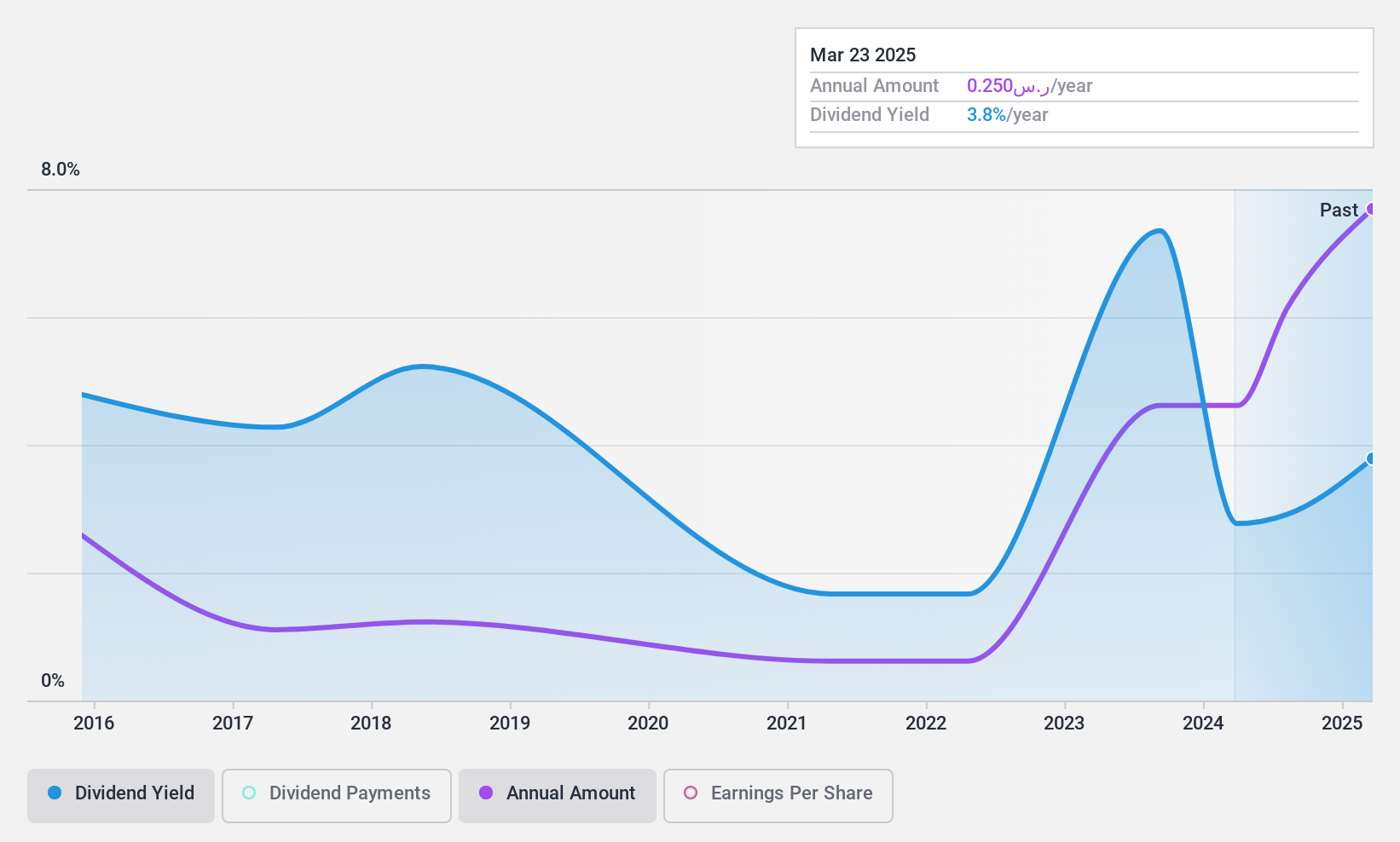Image resolution: width=1400 pixels, height=842 pixels.
Task: Click the 'Annual Amount' tooltip label
Action: (x=874, y=86)
